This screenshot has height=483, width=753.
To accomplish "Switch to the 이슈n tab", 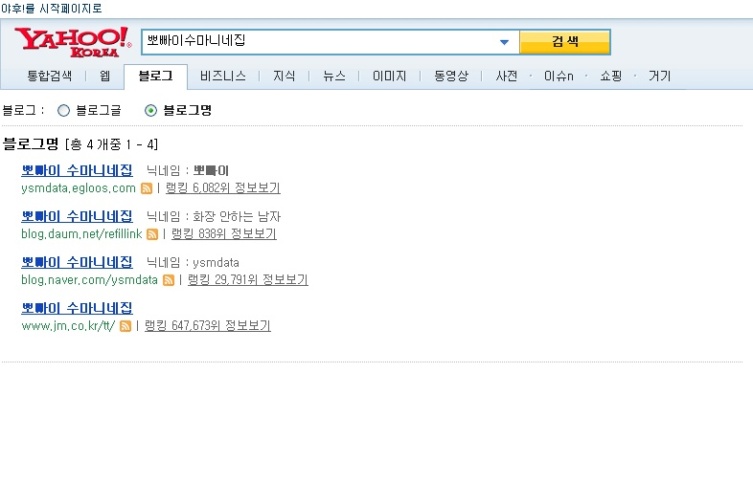I will 559,76.
